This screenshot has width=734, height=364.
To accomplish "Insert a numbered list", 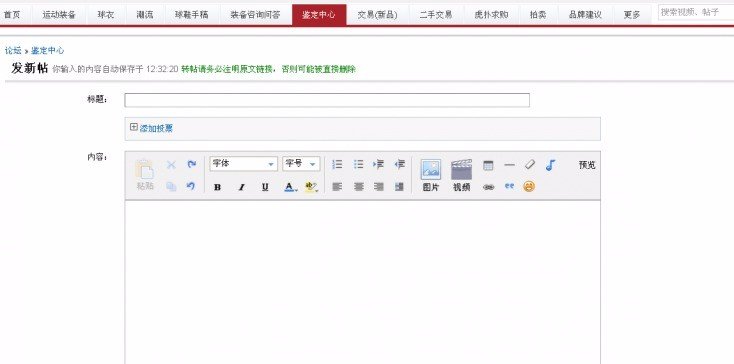I will [x=337, y=164].
